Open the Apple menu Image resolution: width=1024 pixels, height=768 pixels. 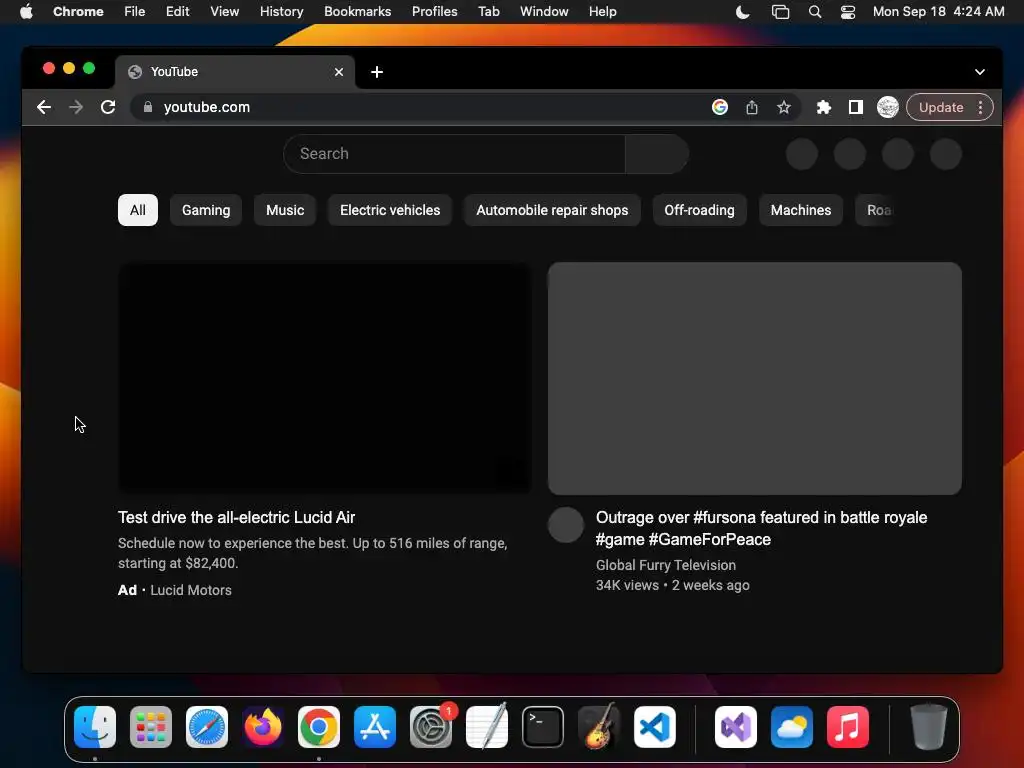(26, 11)
